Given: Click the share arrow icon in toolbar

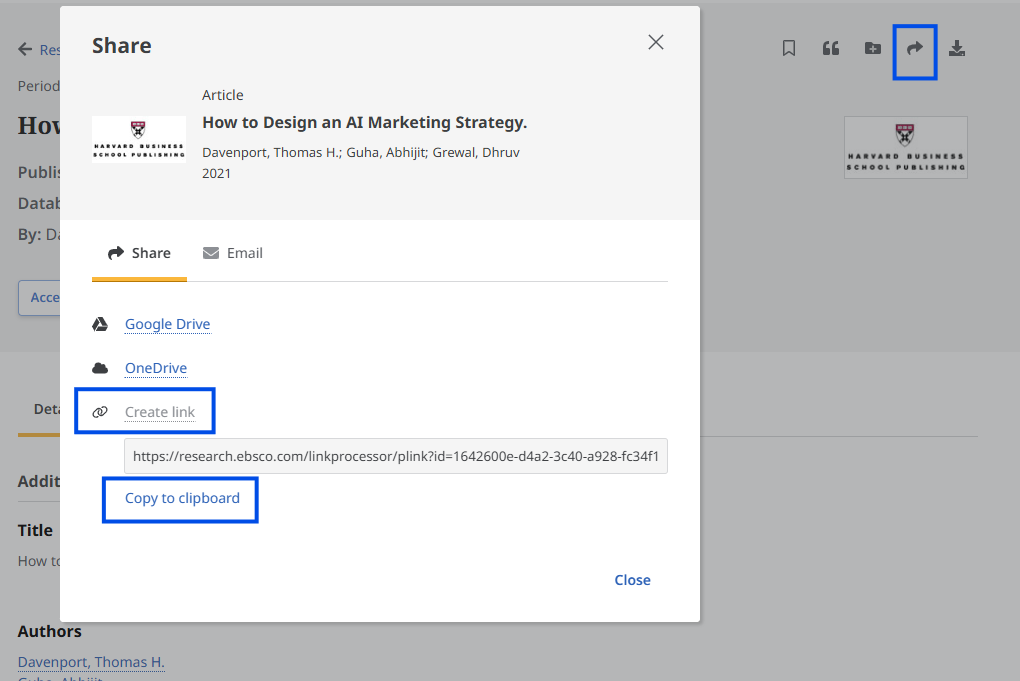Looking at the screenshot, I should 914,48.
